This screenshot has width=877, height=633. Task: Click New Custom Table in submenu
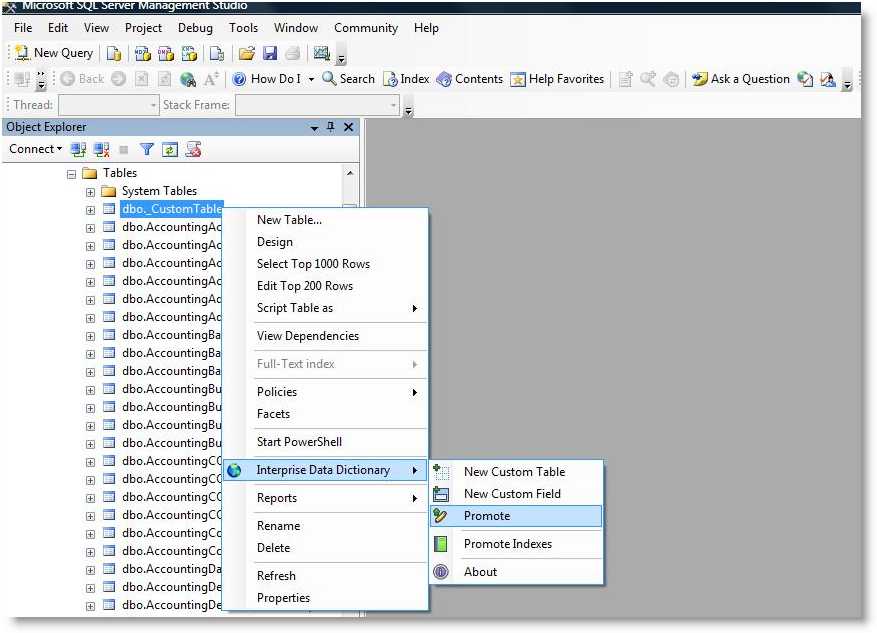[x=514, y=472]
